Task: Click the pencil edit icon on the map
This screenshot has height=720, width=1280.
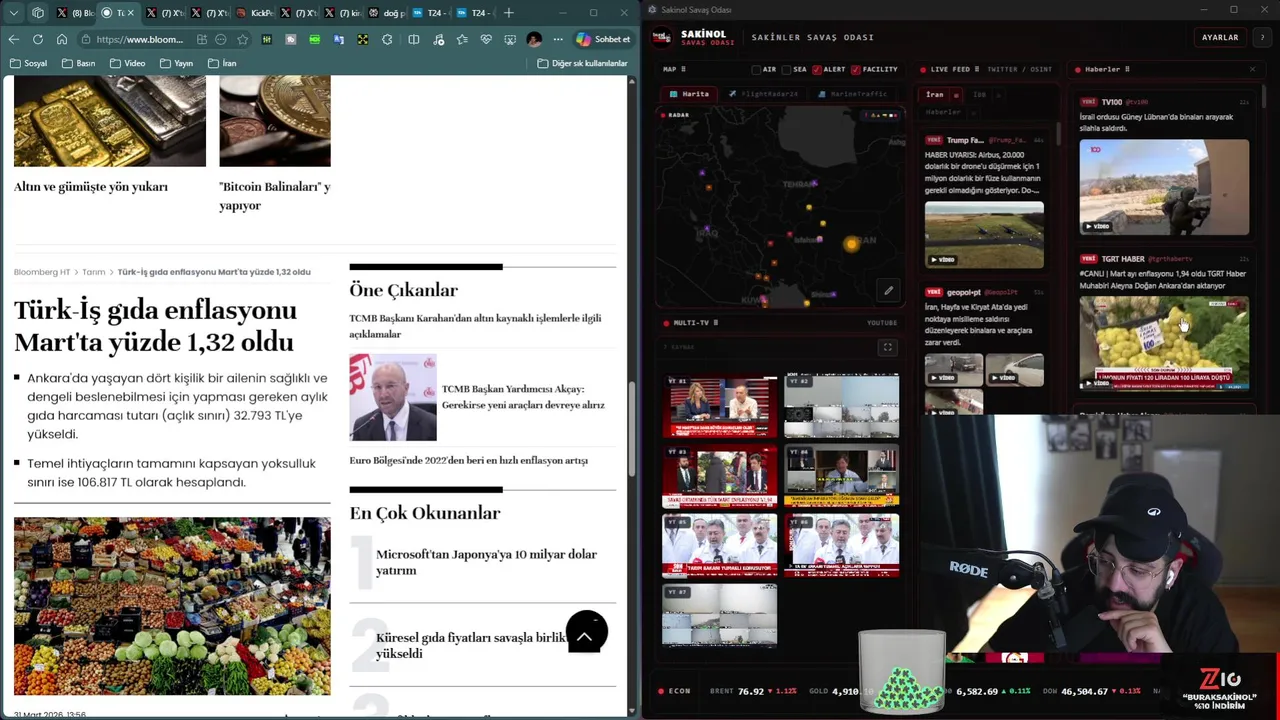Action: tap(888, 291)
